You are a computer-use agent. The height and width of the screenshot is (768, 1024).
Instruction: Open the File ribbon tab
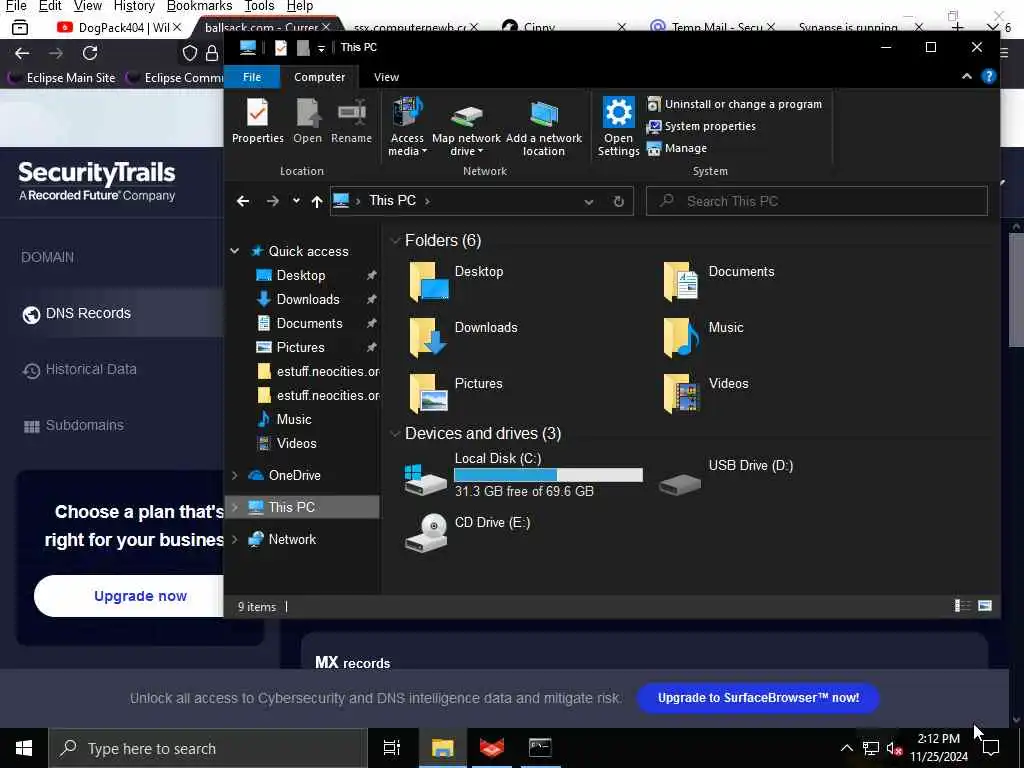[251, 77]
